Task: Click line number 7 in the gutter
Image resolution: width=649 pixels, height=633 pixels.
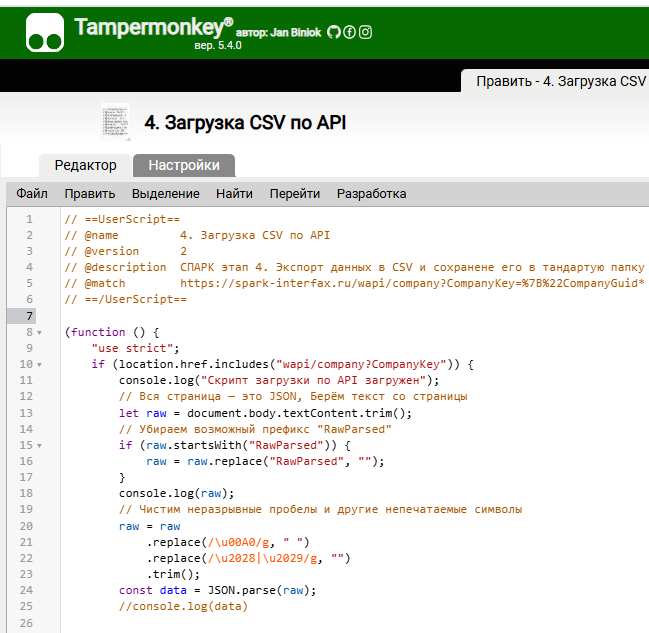Action: tap(29, 316)
